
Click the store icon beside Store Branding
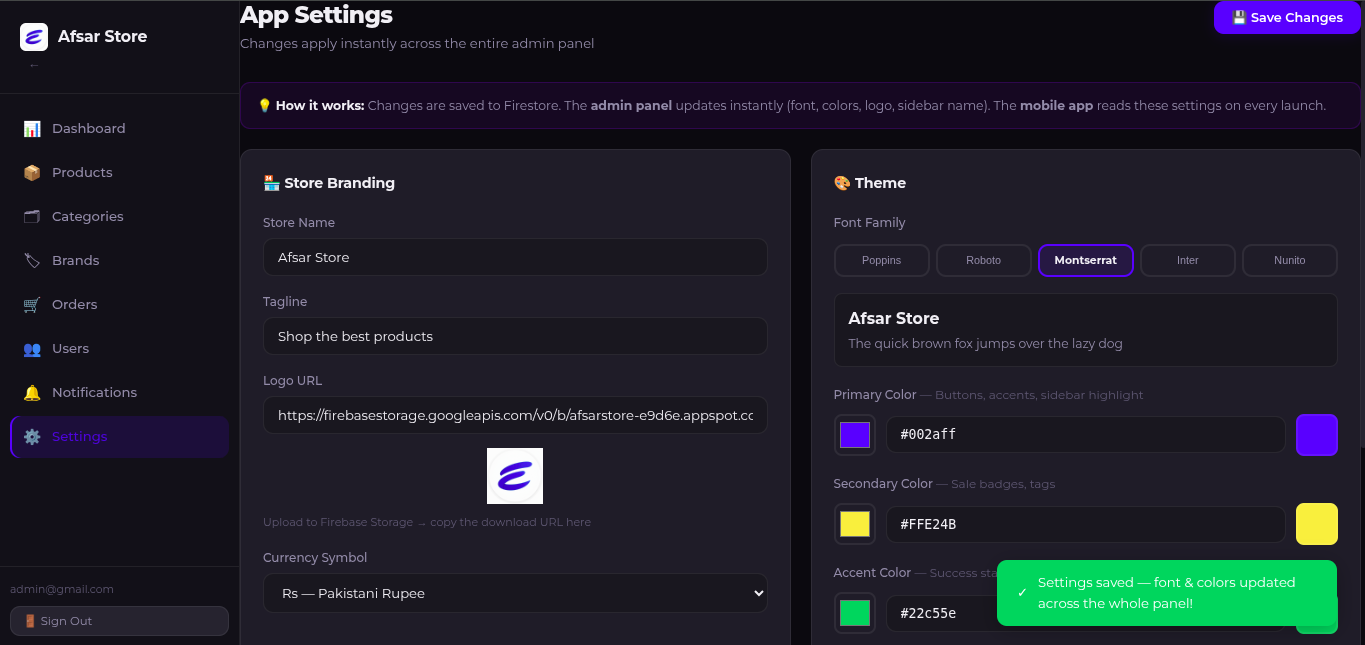click(x=271, y=183)
